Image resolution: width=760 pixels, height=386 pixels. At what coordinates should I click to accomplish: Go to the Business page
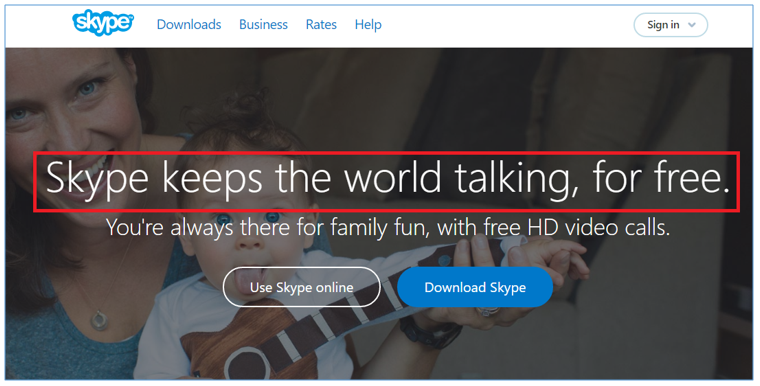[x=263, y=25]
